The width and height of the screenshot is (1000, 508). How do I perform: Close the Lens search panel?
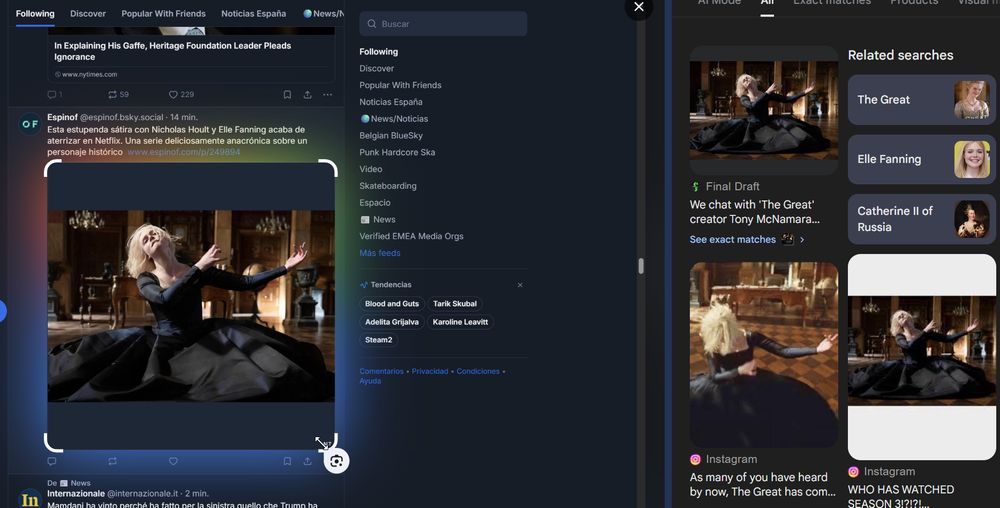pyautogui.click(x=638, y=7)
